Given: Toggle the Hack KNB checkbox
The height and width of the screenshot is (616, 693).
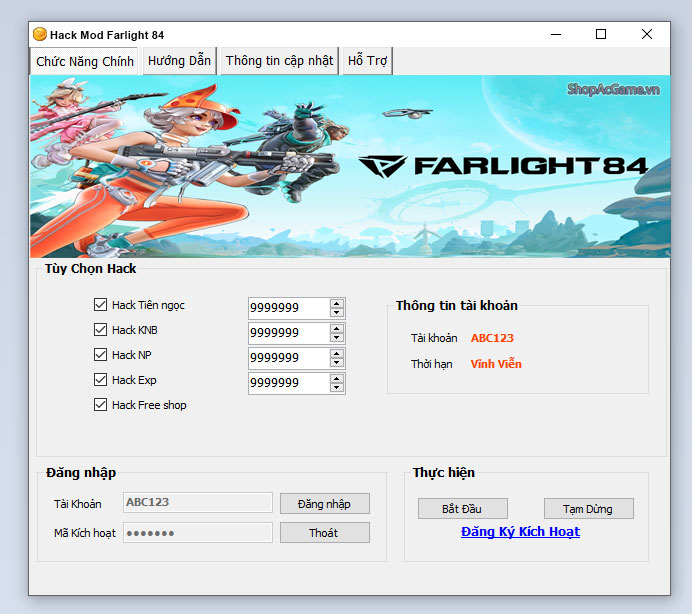Looking at the screenshot, I should click(x=100, y=330).
